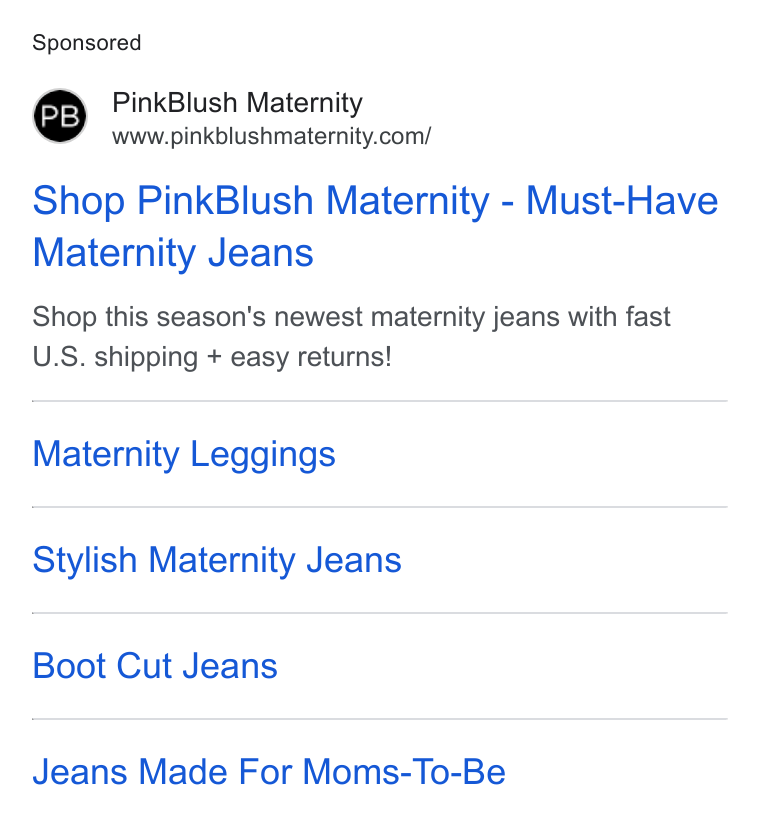Open the PinkBlush Maternity advertiser name
This screenshot has height=824, width=760.
[x=237, y=102]
